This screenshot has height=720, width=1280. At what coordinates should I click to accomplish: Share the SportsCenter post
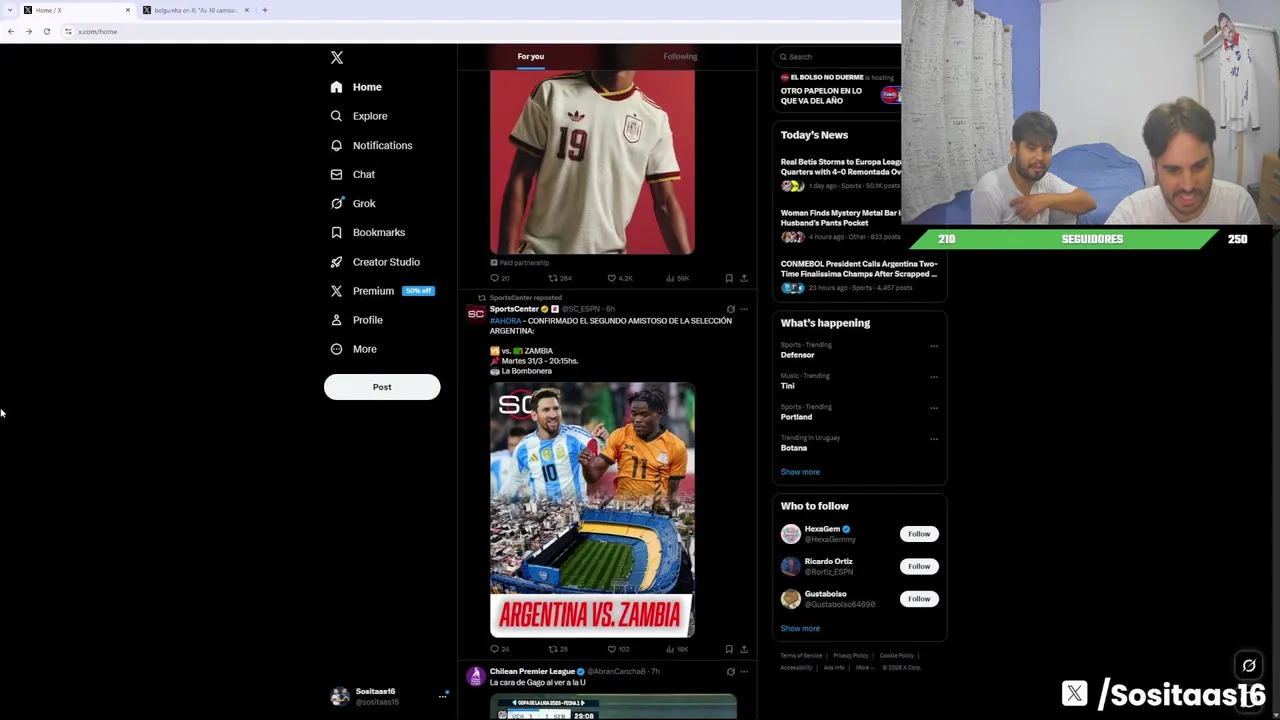pos(743,649)
